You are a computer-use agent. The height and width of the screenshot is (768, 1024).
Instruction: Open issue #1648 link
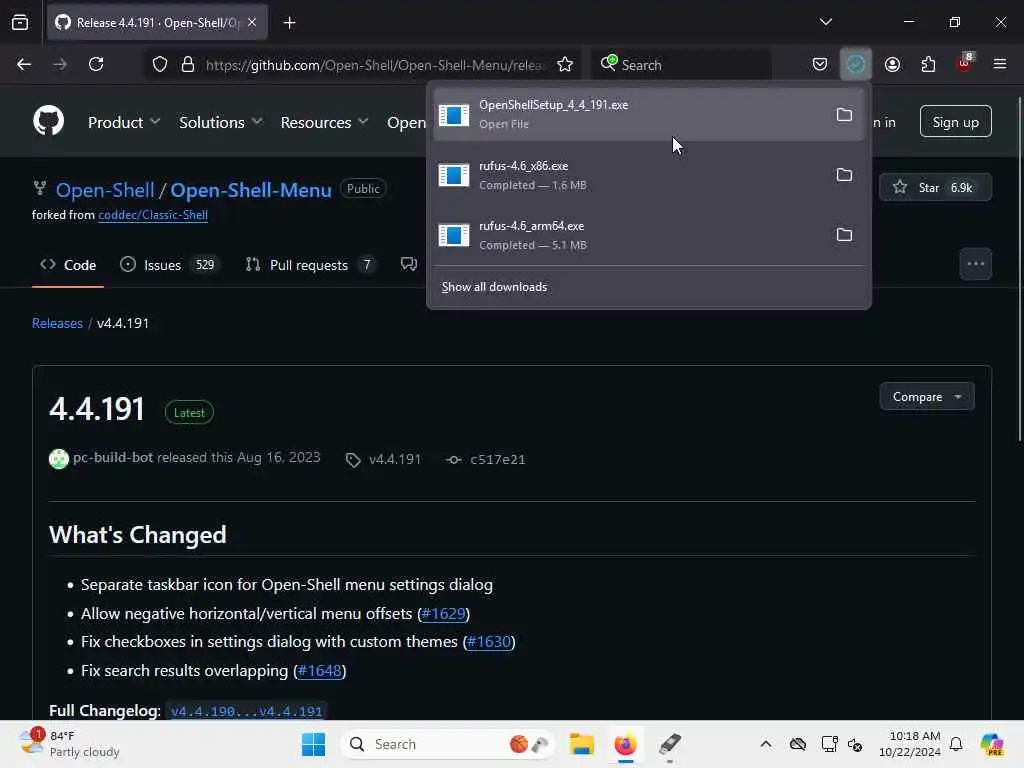coord(319,671)
